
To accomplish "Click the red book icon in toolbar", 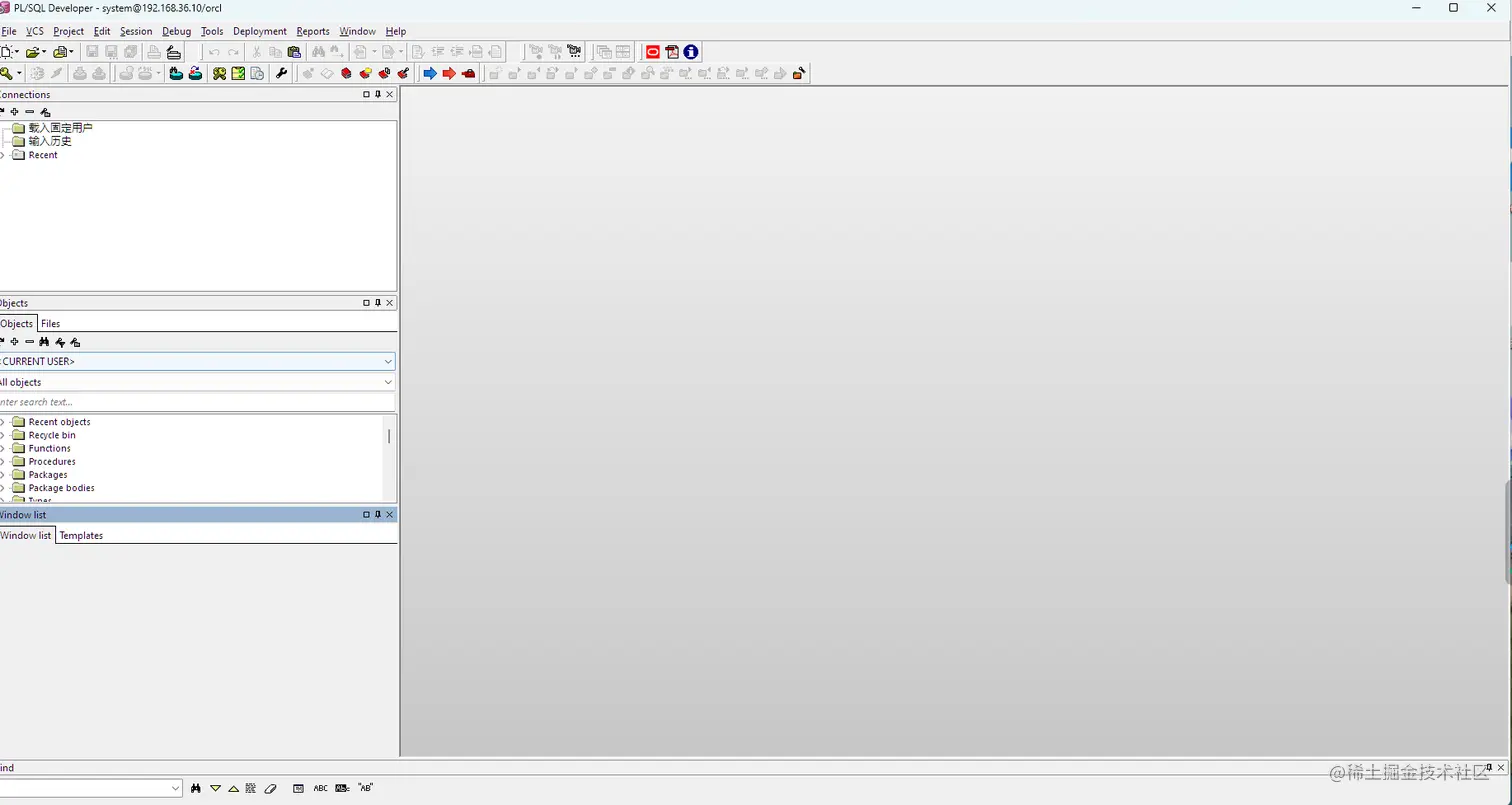I will [x=346, y=73].
